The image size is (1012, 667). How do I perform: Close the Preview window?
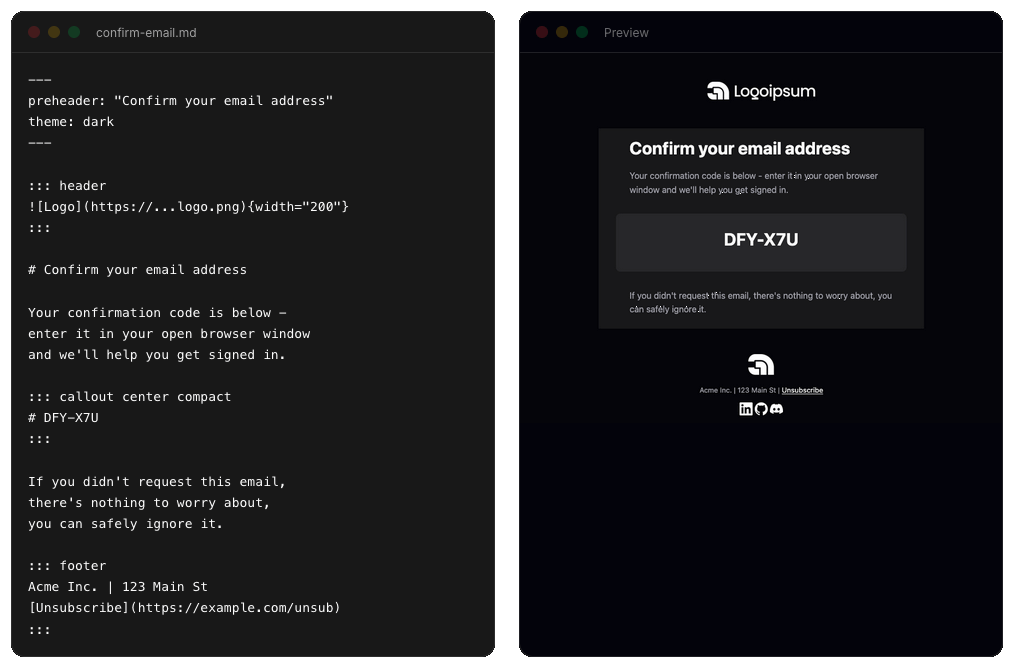coord(542,32)
